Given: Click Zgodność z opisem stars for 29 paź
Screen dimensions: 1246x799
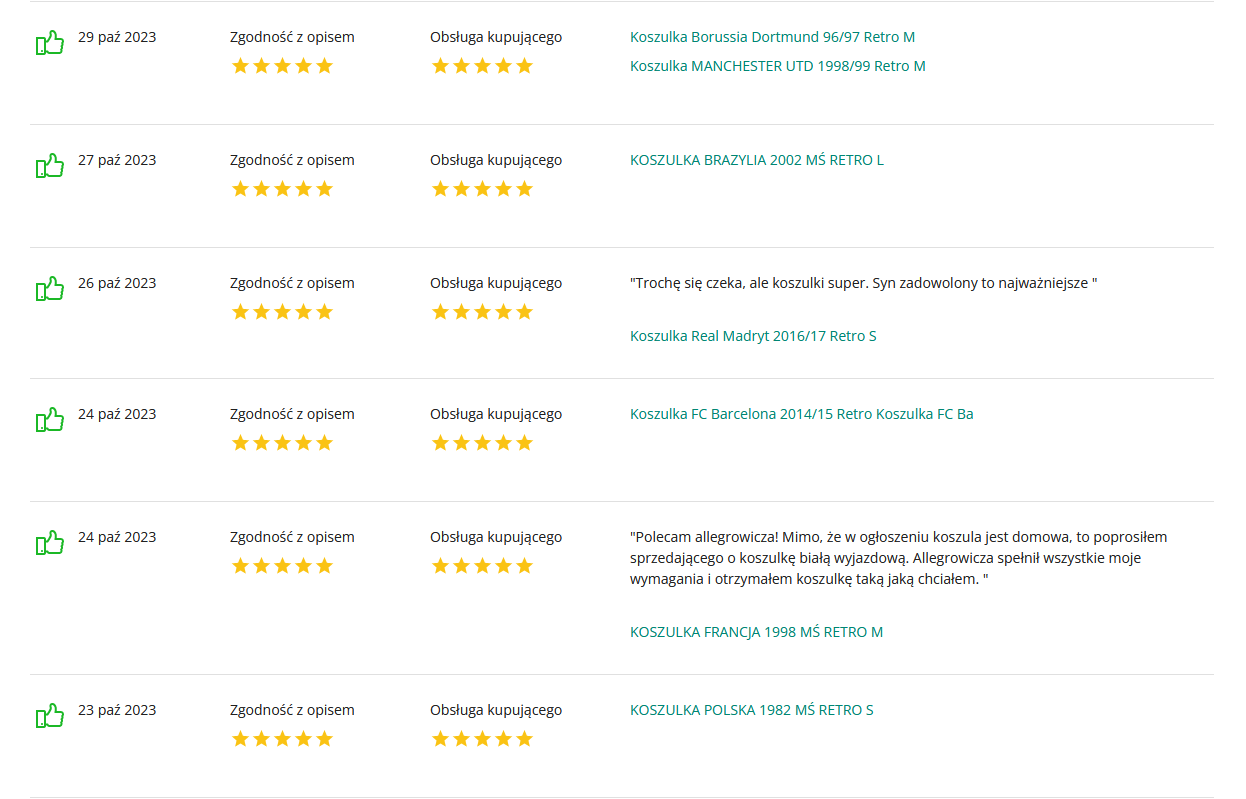Looking at the screenshot, I should [282, 66].
